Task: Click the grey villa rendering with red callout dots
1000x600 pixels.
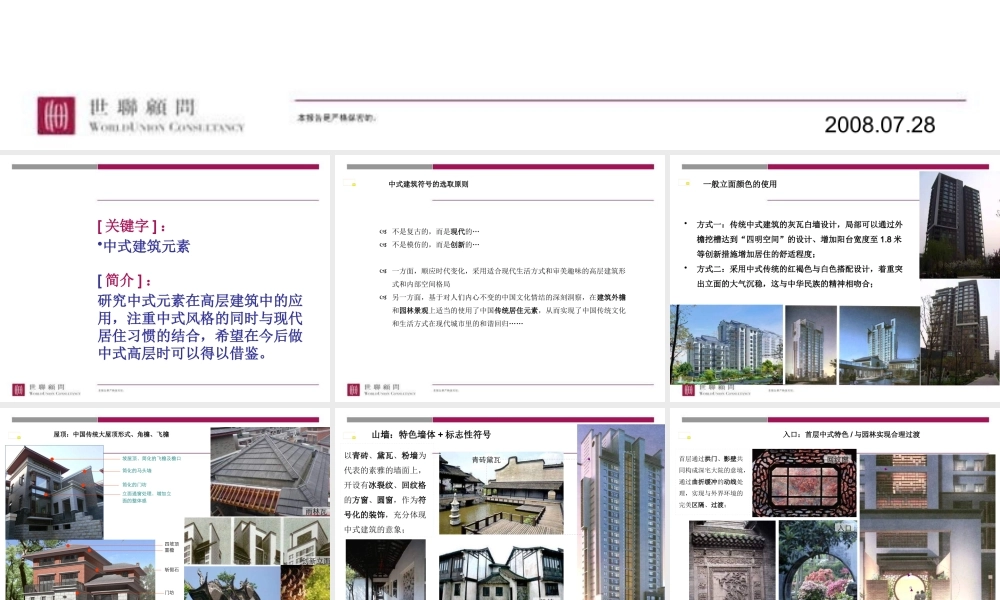Action: point(54,492)
